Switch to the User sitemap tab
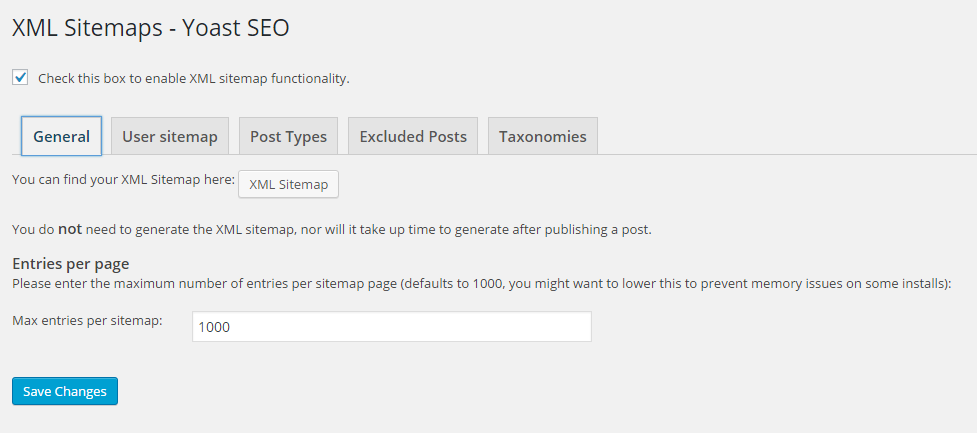 (x=170, y=136)
